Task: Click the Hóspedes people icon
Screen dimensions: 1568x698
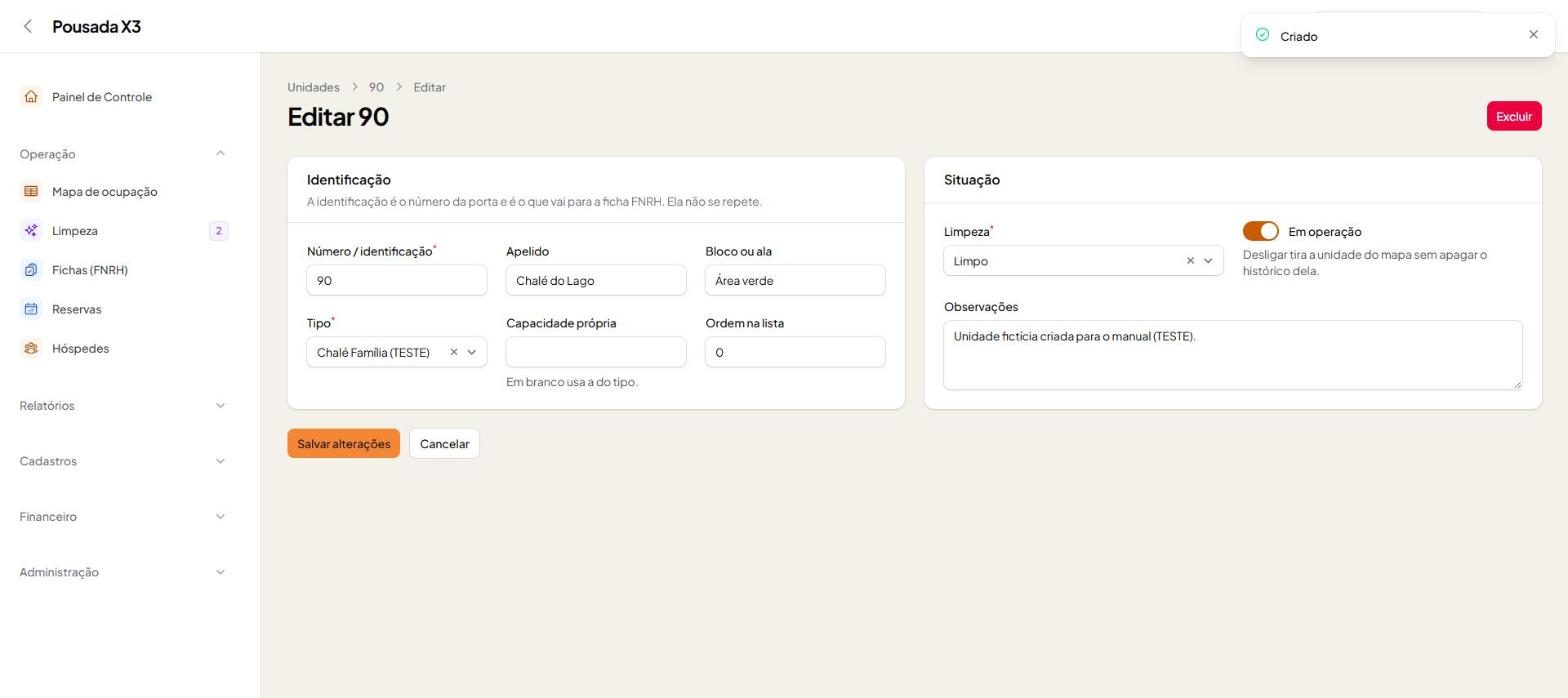Action: tap(31, 348)
